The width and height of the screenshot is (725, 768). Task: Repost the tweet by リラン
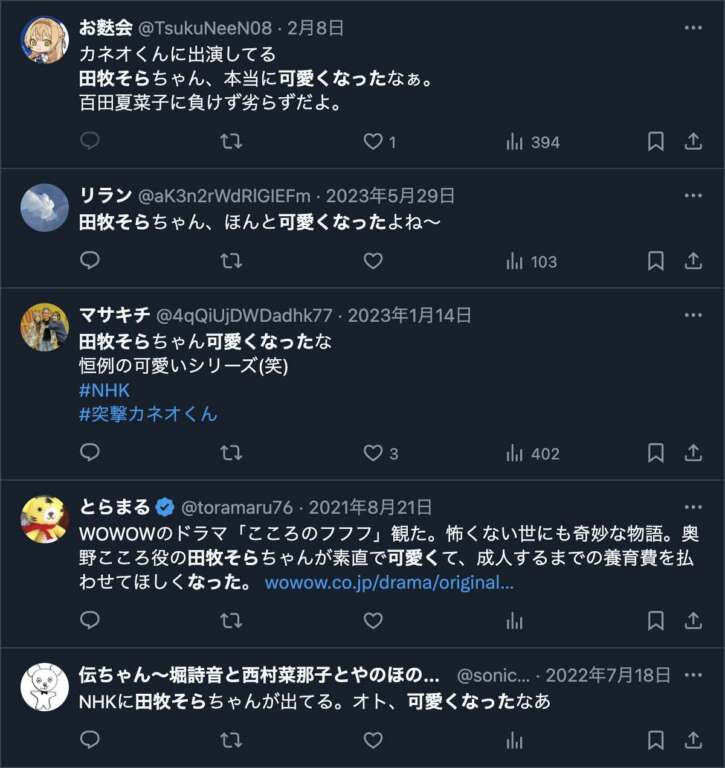[x=231, y=261]
